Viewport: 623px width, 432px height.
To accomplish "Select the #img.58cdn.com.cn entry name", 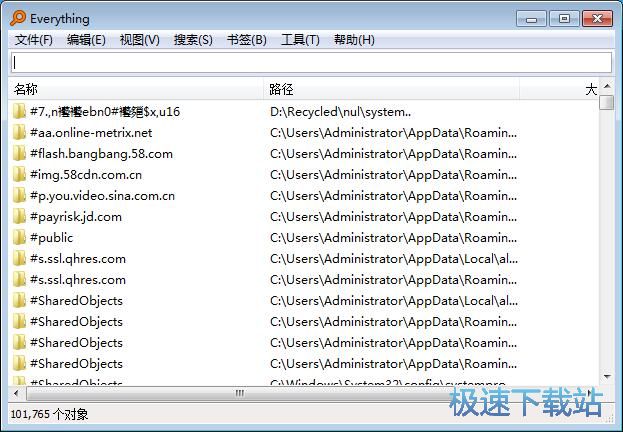I will (86, 174).
